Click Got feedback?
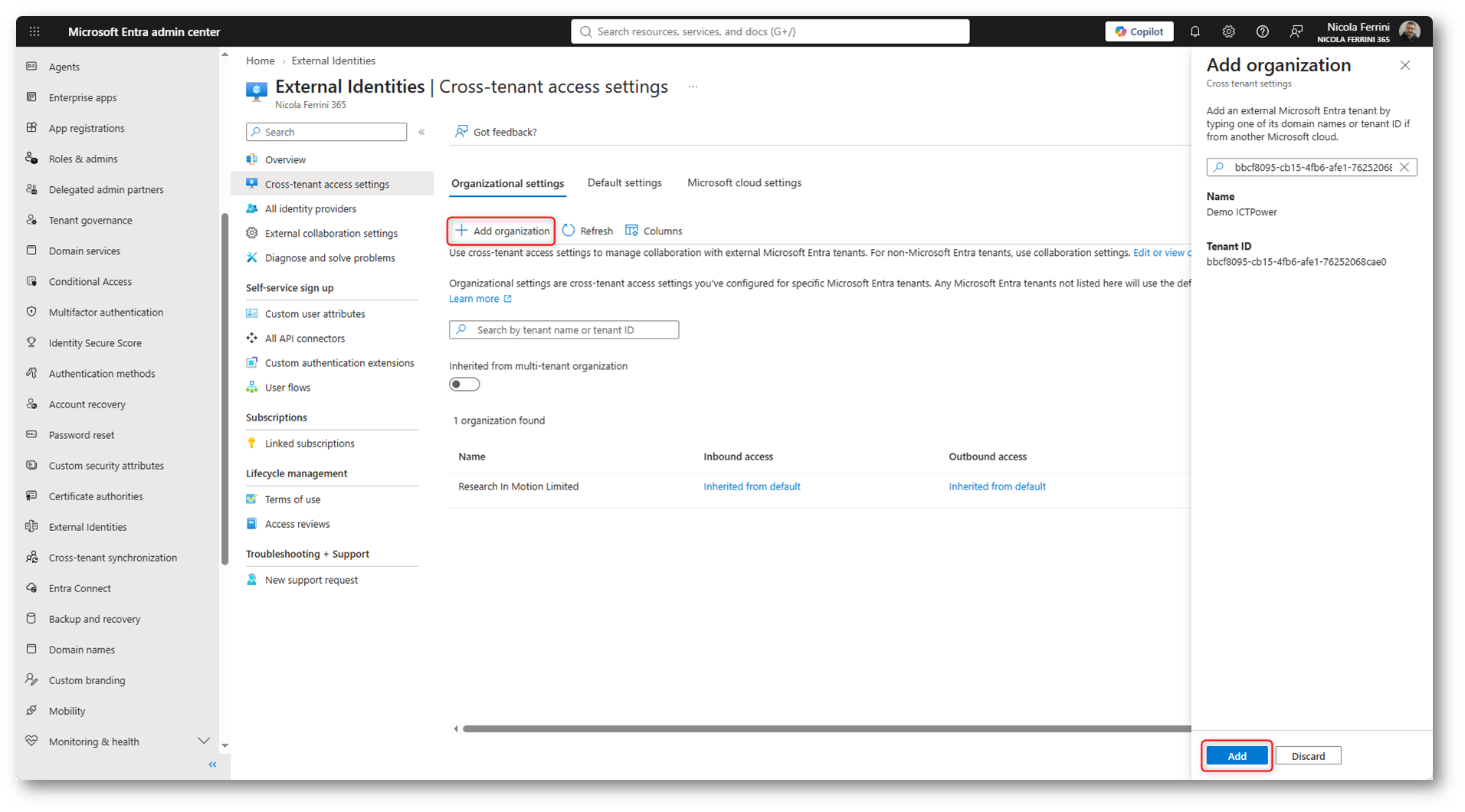The height and width of the screenshot is (812, 1465). click(496, 132)
